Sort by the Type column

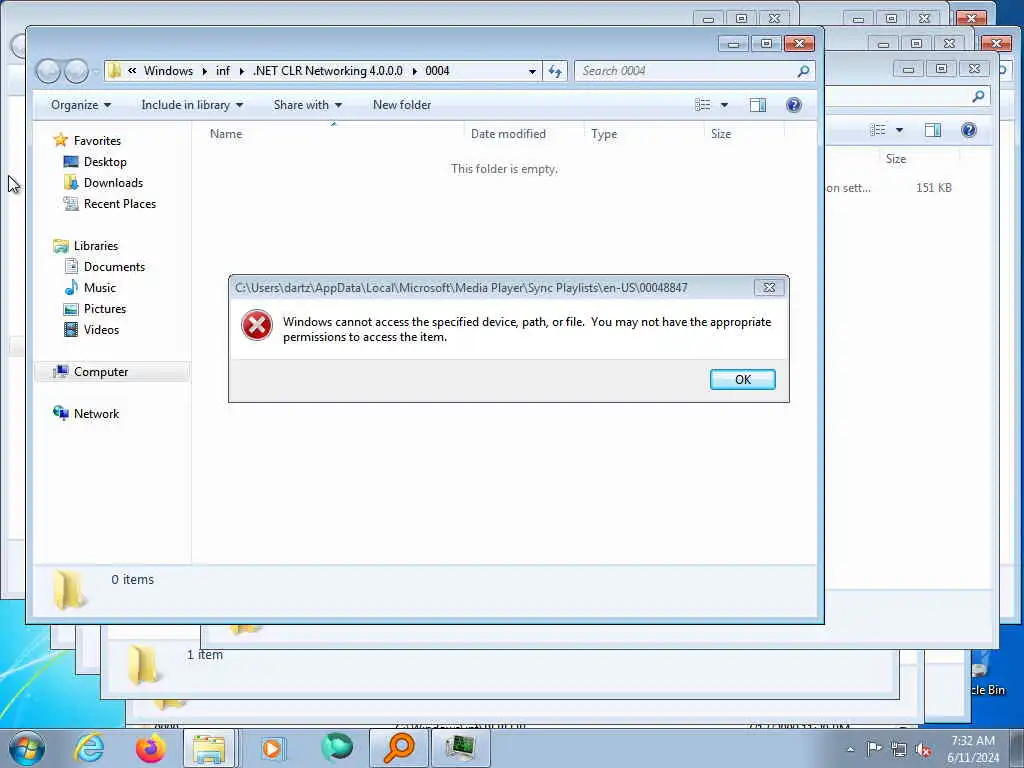point(604,134)
